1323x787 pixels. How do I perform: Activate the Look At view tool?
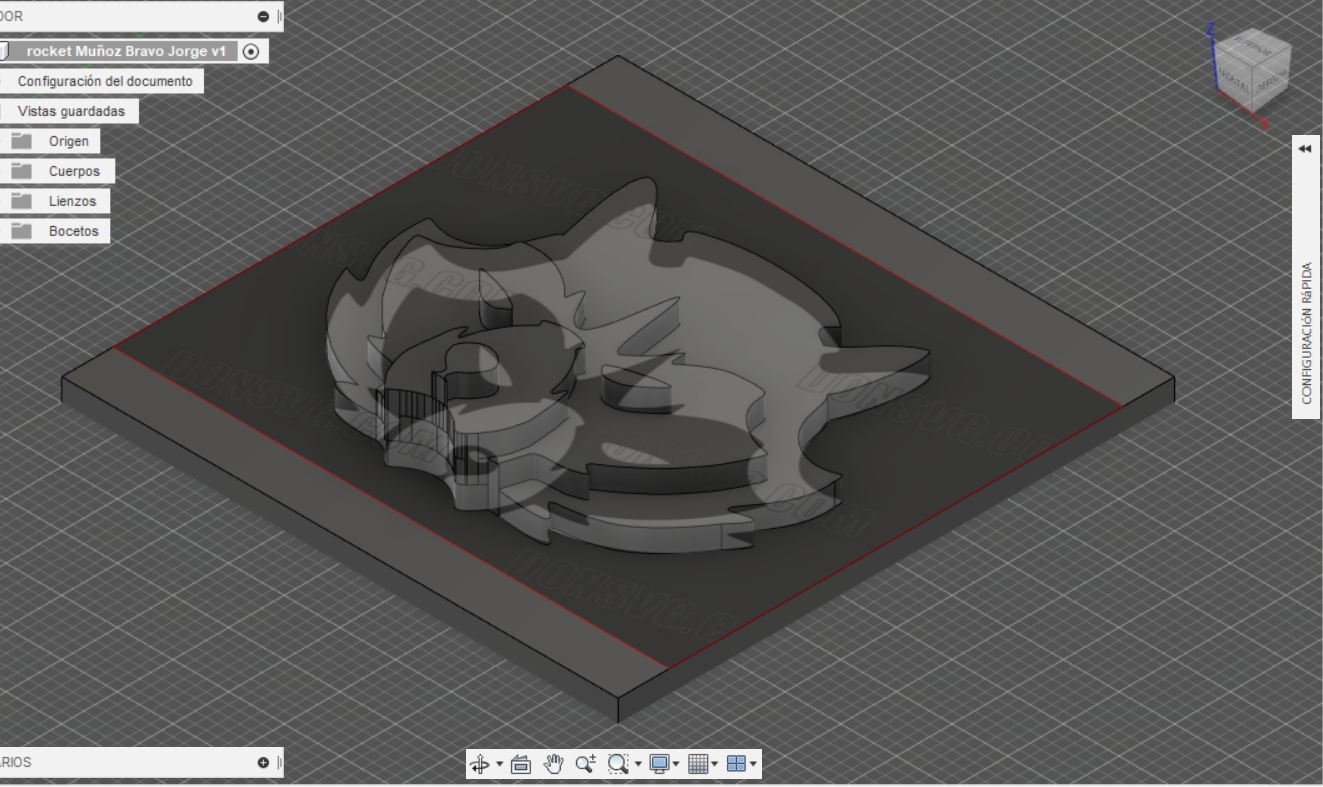click(x=520, y=764)
